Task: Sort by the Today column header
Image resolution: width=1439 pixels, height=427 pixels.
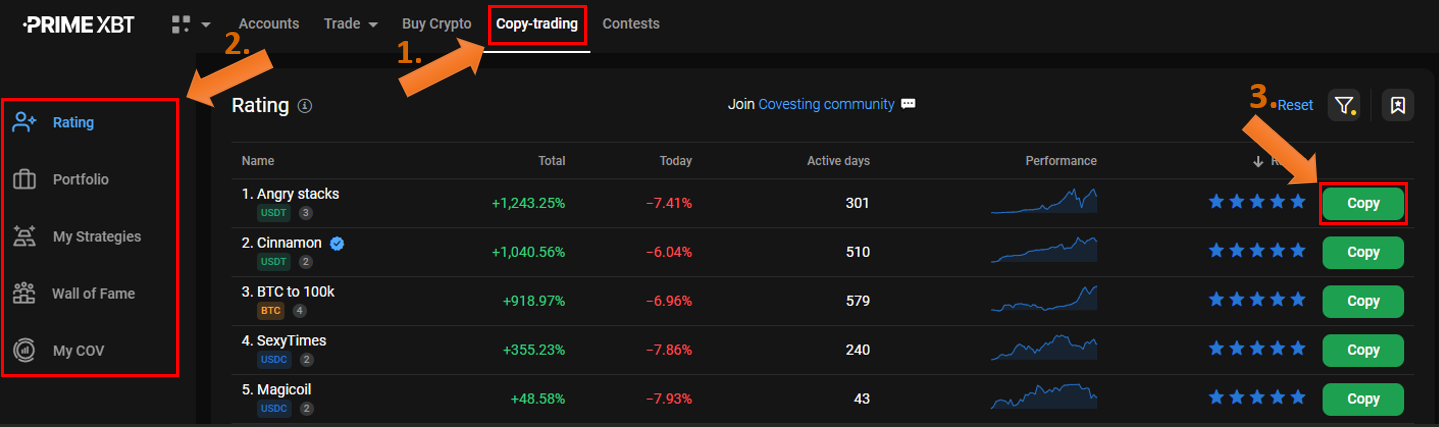Action: tap(676, 161)
